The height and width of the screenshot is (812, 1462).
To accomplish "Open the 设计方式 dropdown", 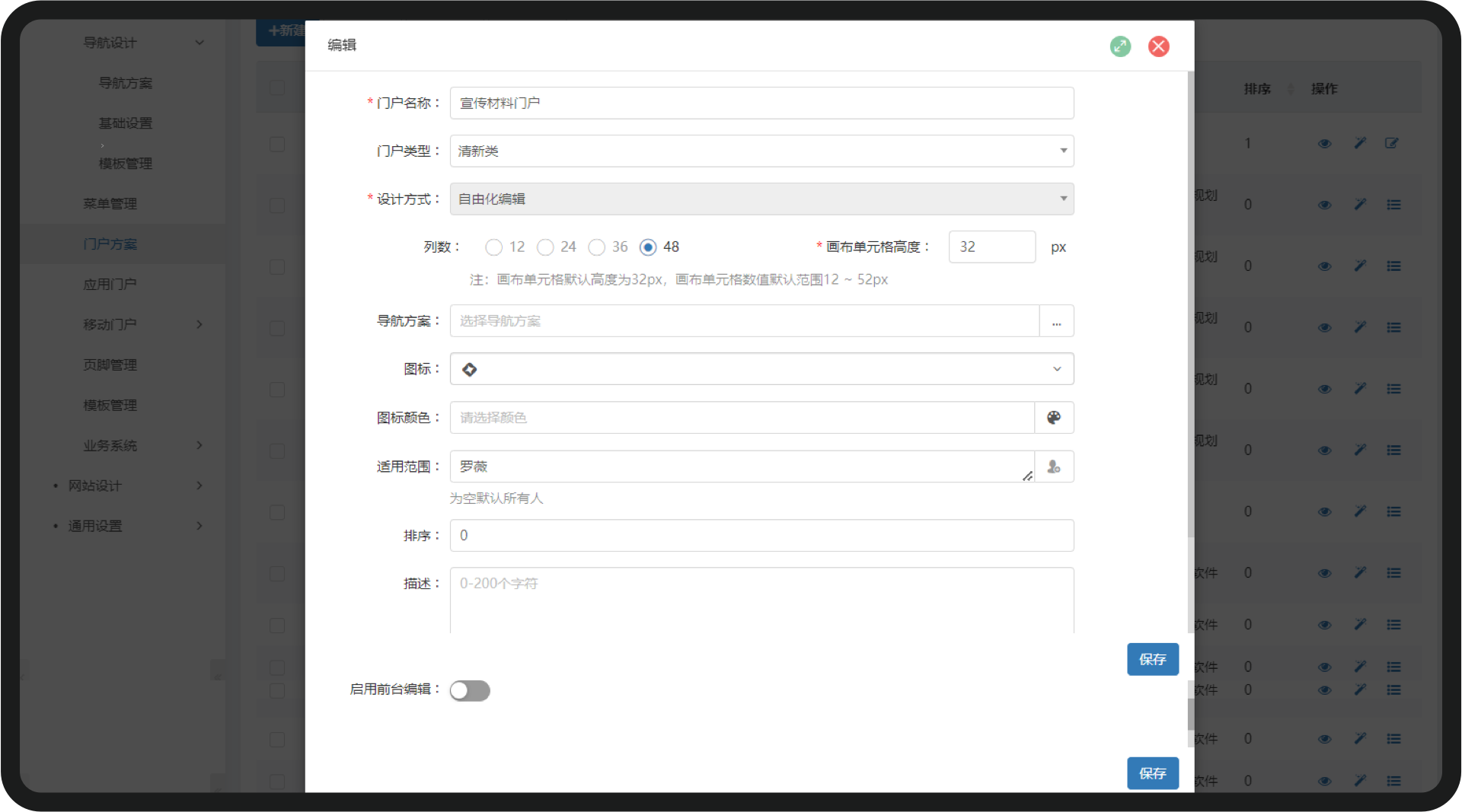I will (x=761, y=199).
